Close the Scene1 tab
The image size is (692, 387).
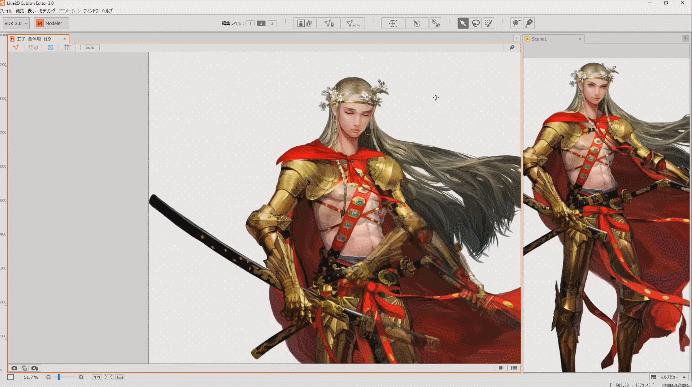(579, 39)
